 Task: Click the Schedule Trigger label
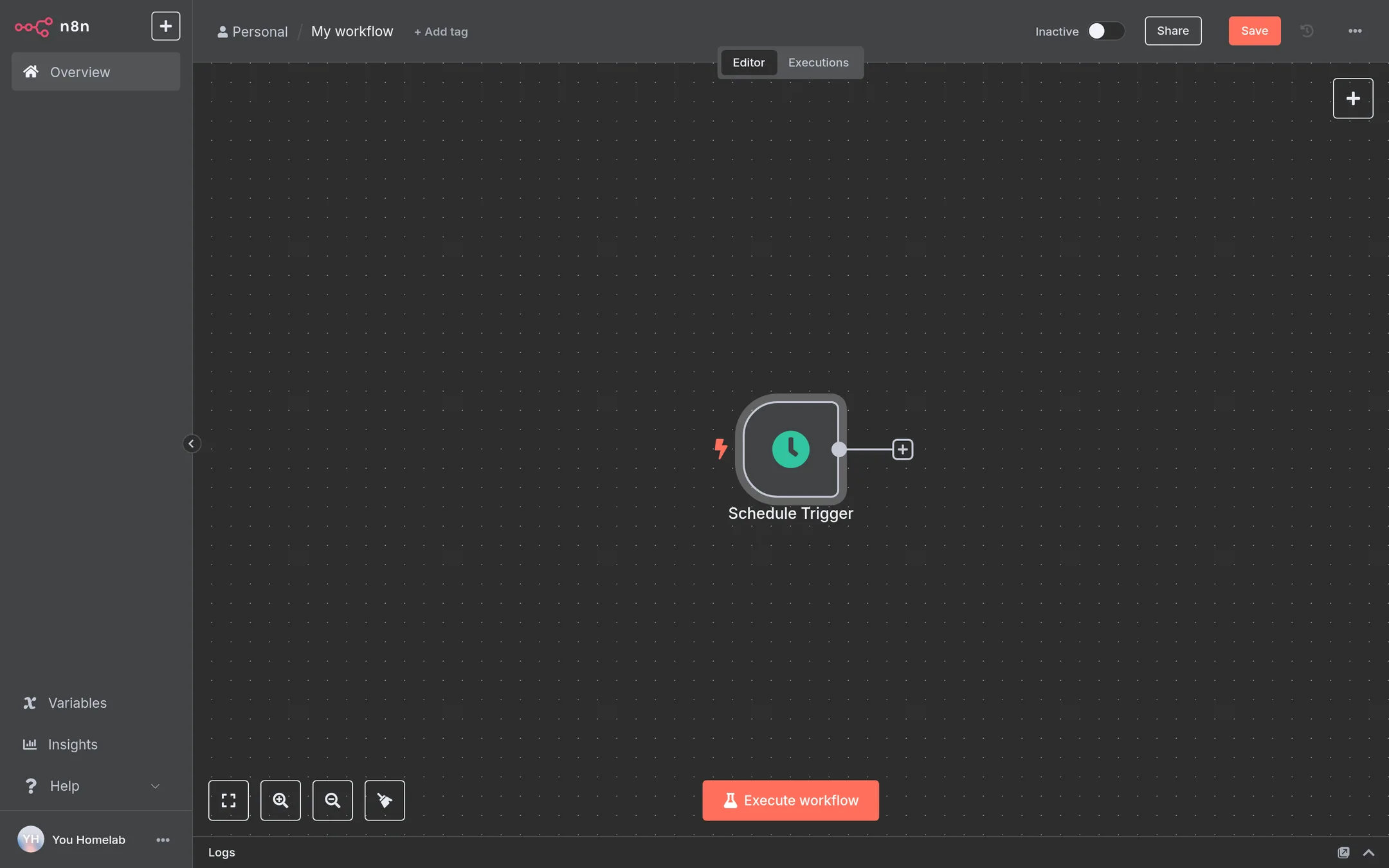click(x=790, y=513)
